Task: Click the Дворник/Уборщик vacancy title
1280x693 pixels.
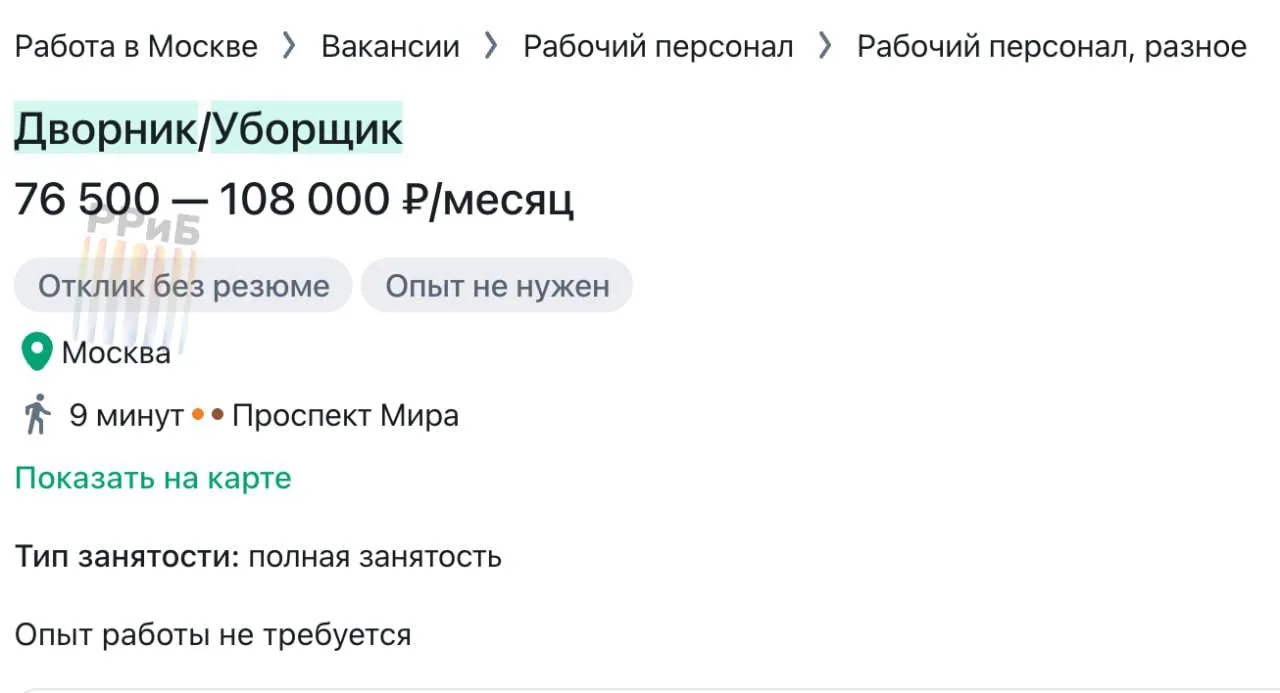Action: click(208, 128)
